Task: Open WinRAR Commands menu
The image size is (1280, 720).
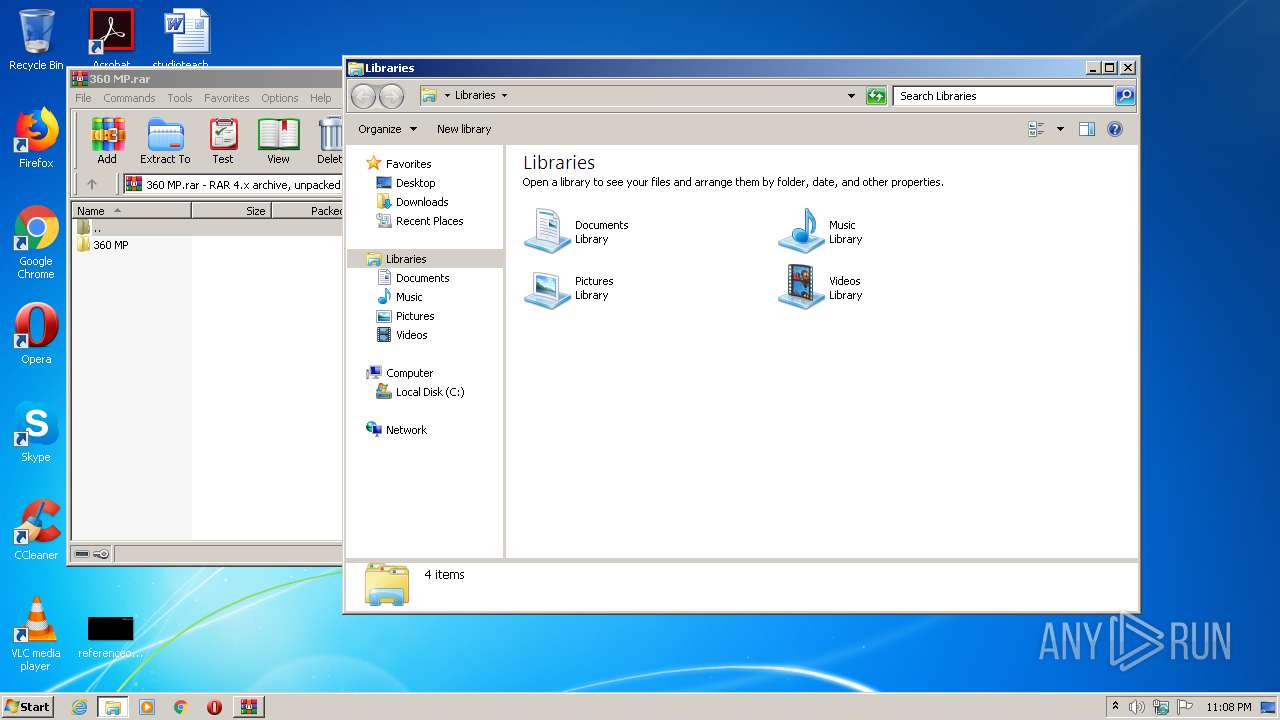Action: point(129,98)
